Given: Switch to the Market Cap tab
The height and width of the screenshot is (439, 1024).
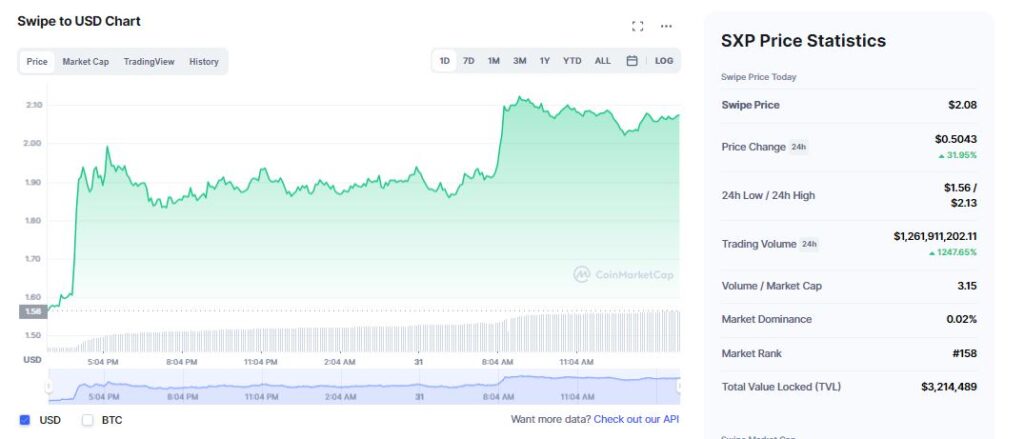Looking at the screenshot, I should tap(86, 61).
